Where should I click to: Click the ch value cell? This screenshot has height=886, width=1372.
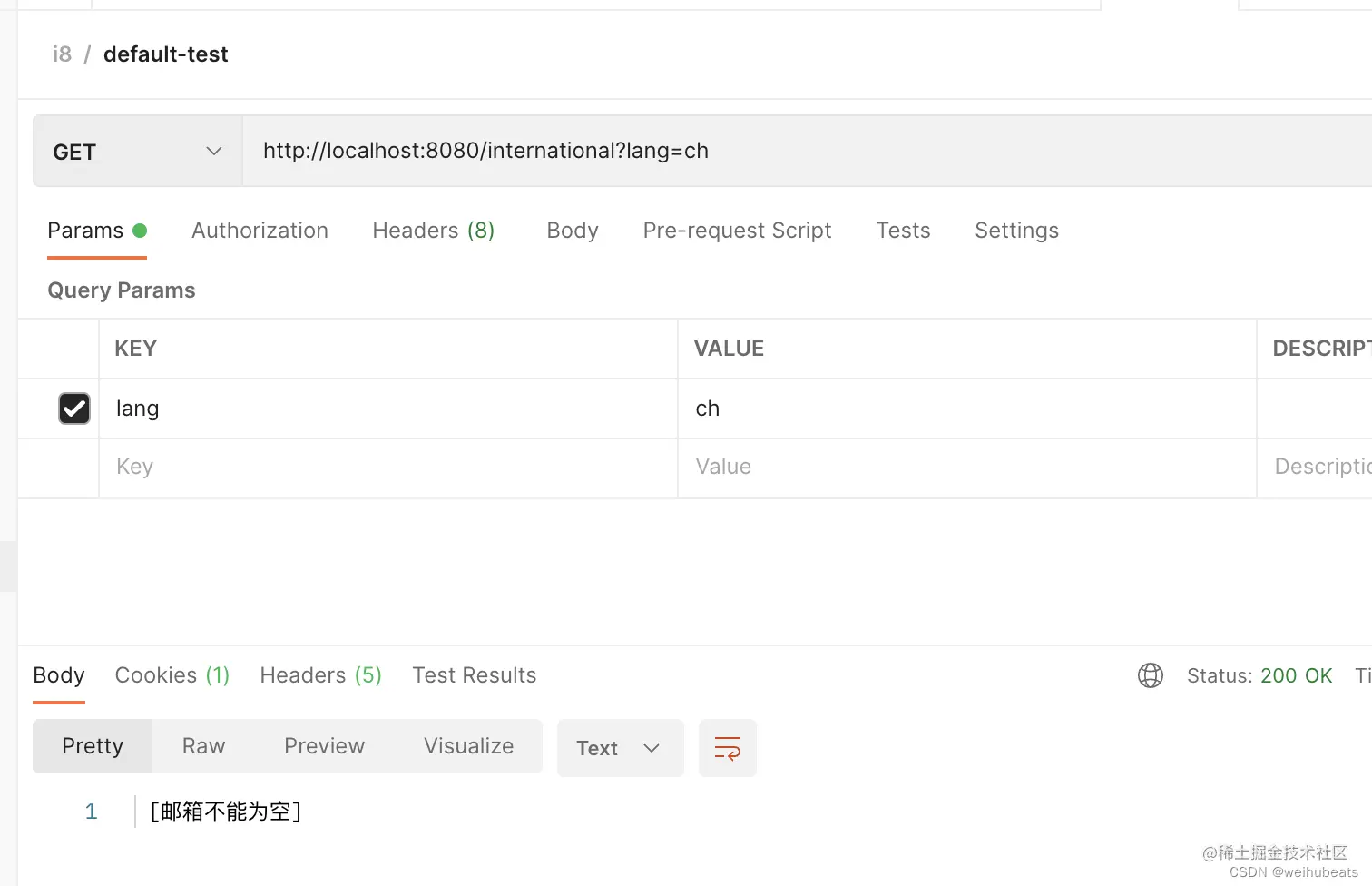pos(967,409)
